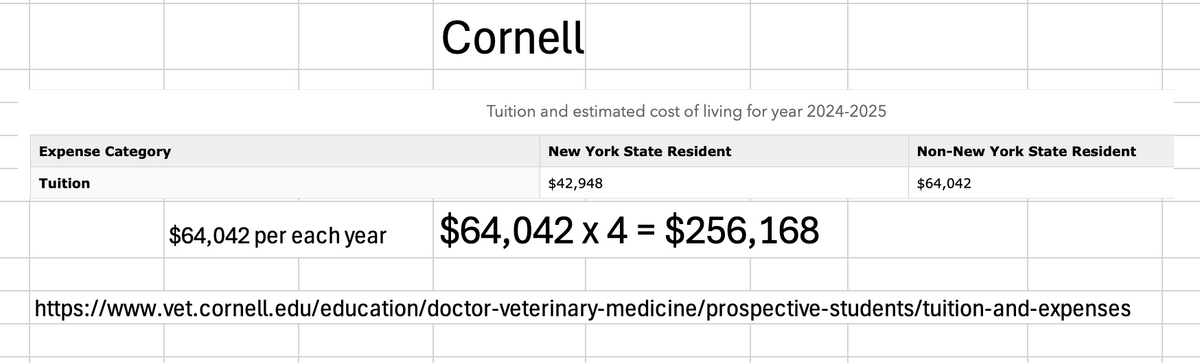Screen dimensions: 1200x363
Task: Open the vet.cornell.edu tuition-and-expenses URL
Action: 583,310
